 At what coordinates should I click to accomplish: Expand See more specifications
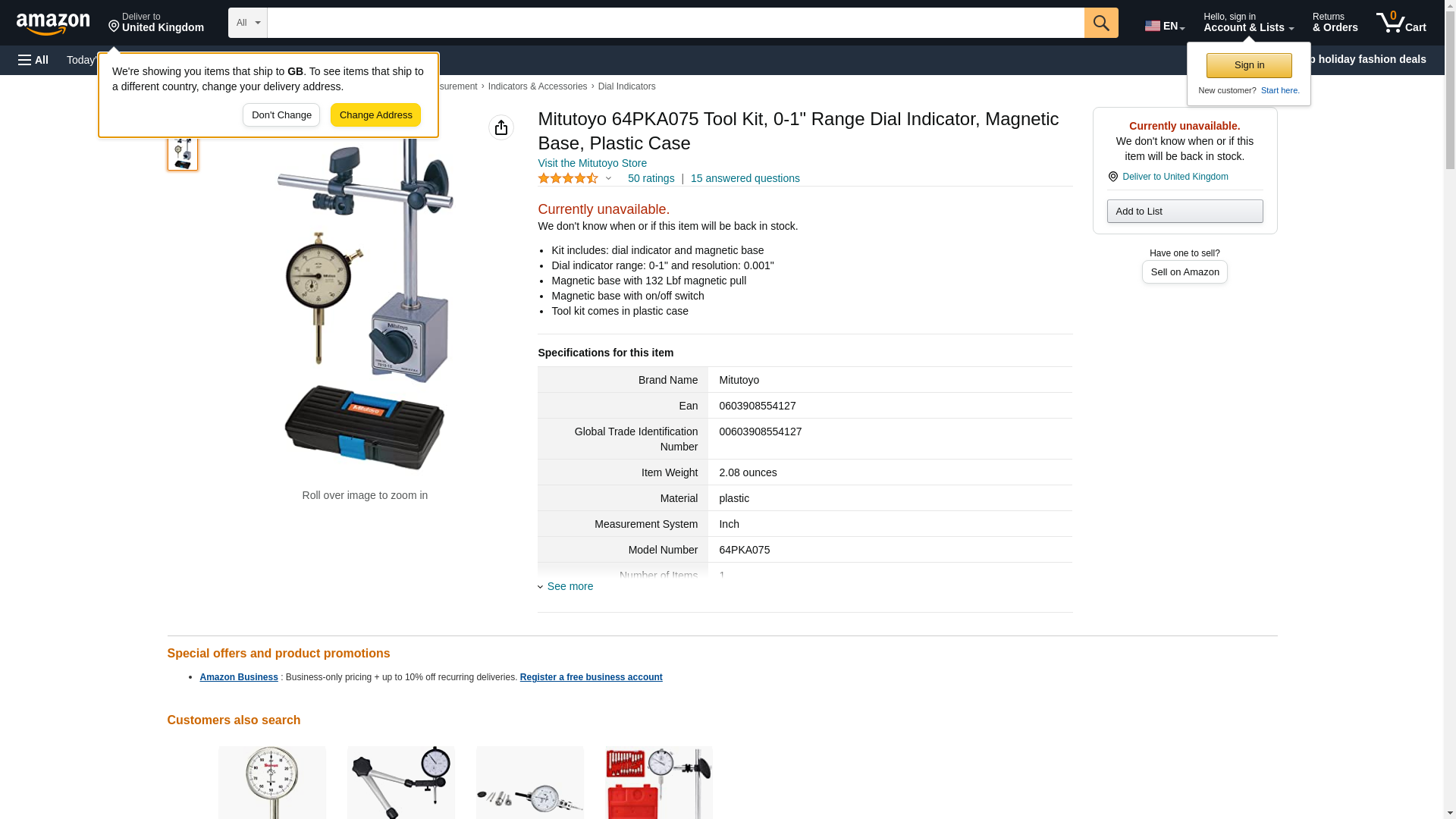tap(566, 586)
